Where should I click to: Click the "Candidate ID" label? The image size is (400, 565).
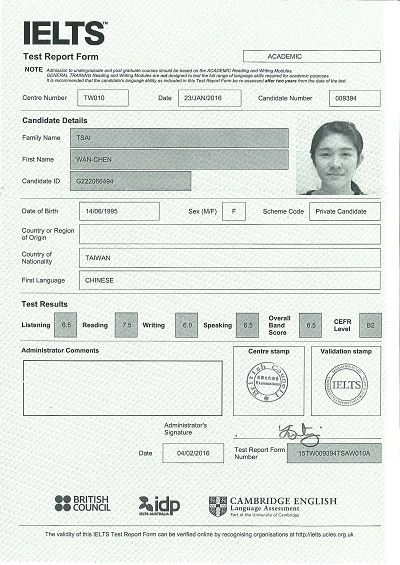[x=41, y=181]
